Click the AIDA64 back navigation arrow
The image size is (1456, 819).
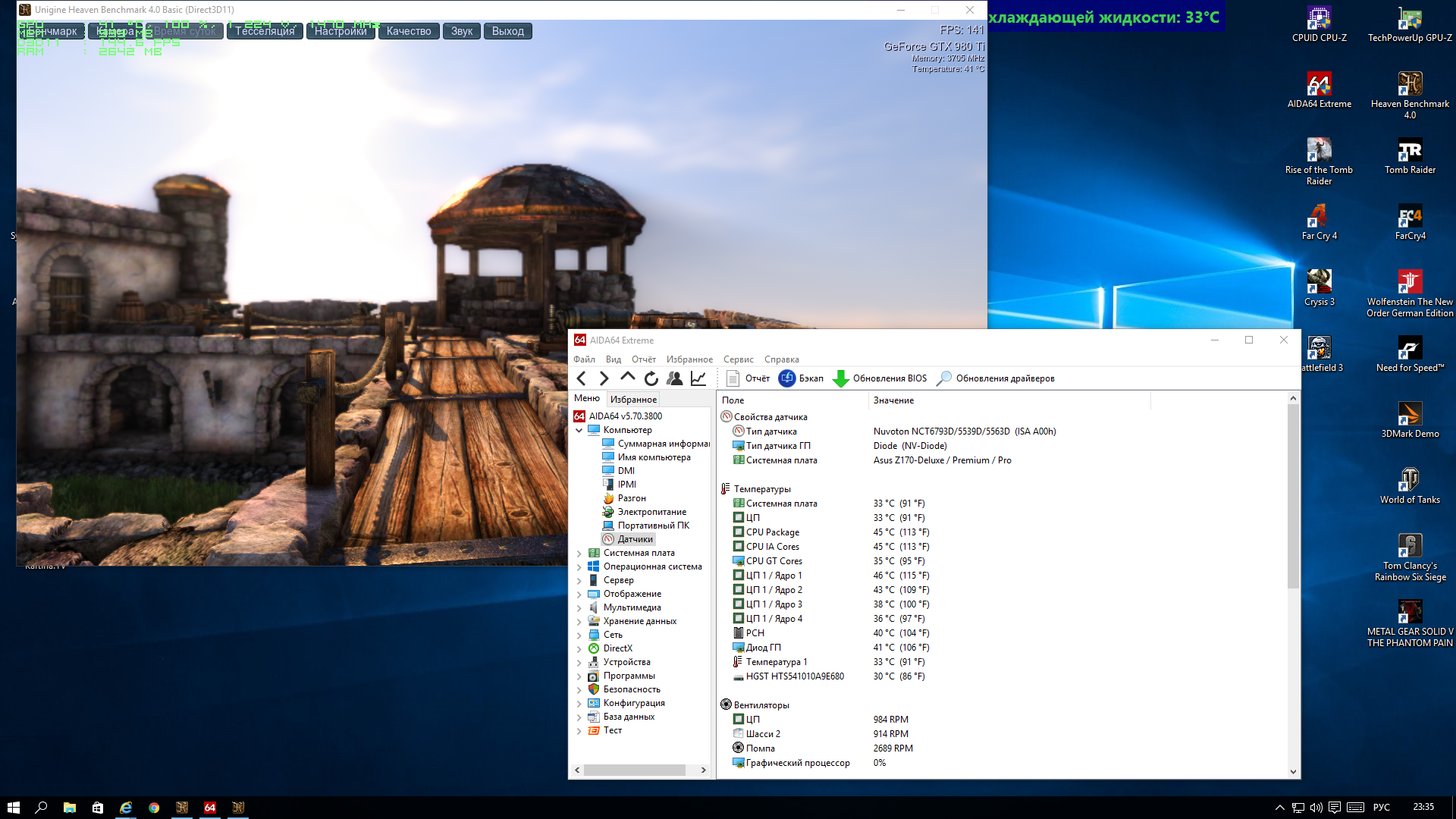[582, 378]
